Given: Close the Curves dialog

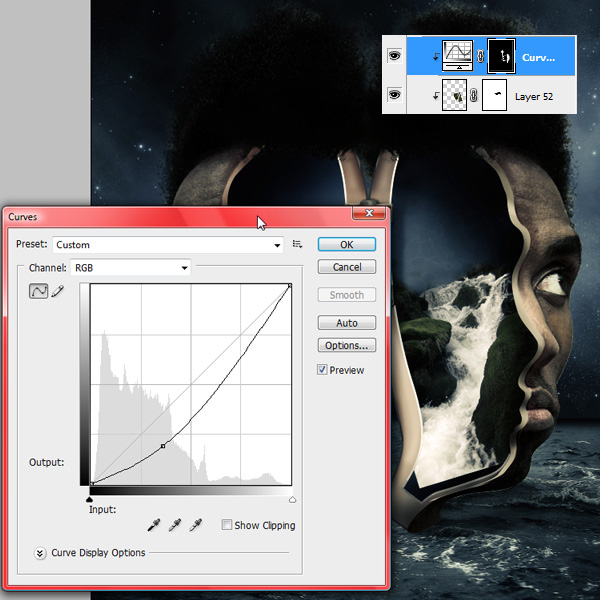Looking at the screenshot, I should pos(369,213).
